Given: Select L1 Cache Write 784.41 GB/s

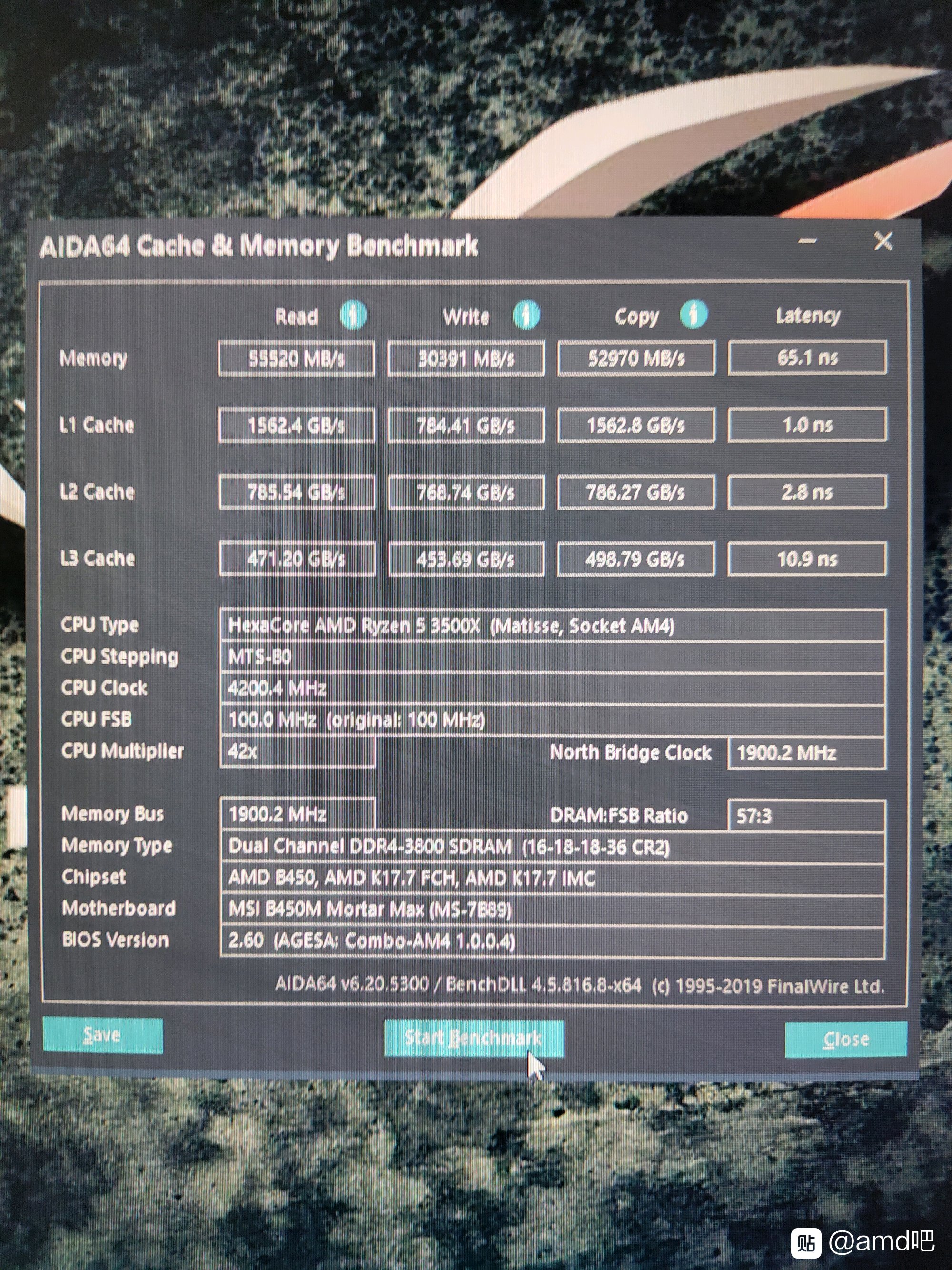Looking at the screenshot, I should [x=466, y=425].
